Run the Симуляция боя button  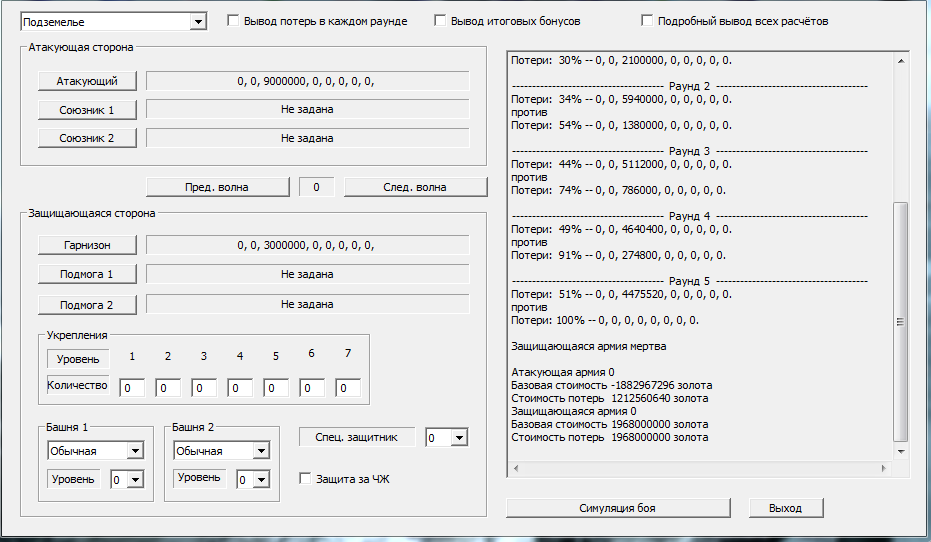(x=617, y=508)
